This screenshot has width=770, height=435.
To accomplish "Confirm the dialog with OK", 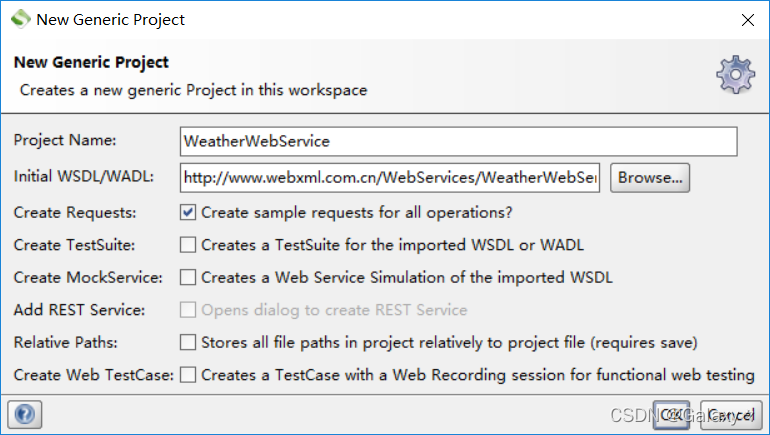I will tap(671, 415).
